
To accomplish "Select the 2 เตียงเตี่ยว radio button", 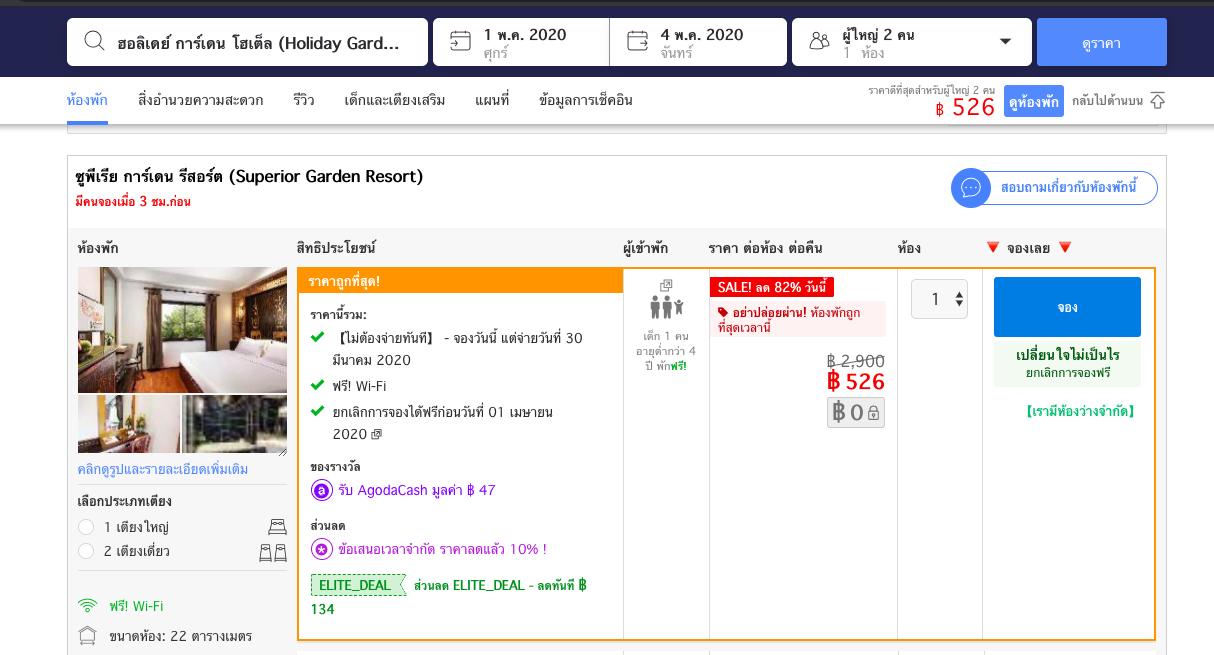I will click(86, 551).
